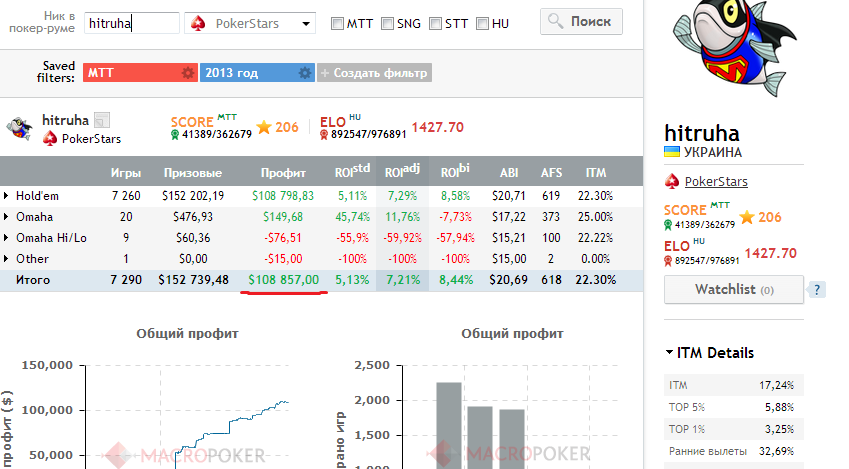Expand the Omaha row
This screenshot has height=469, width=849.
(x=6, y=217)
